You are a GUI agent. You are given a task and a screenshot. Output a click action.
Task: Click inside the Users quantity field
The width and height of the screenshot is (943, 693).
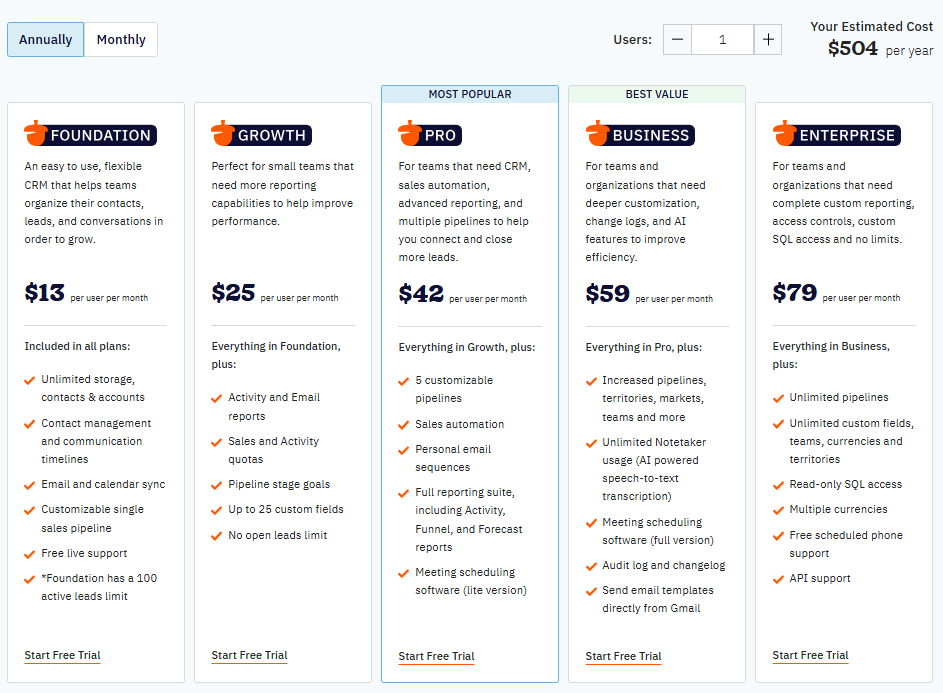(721, 39)
